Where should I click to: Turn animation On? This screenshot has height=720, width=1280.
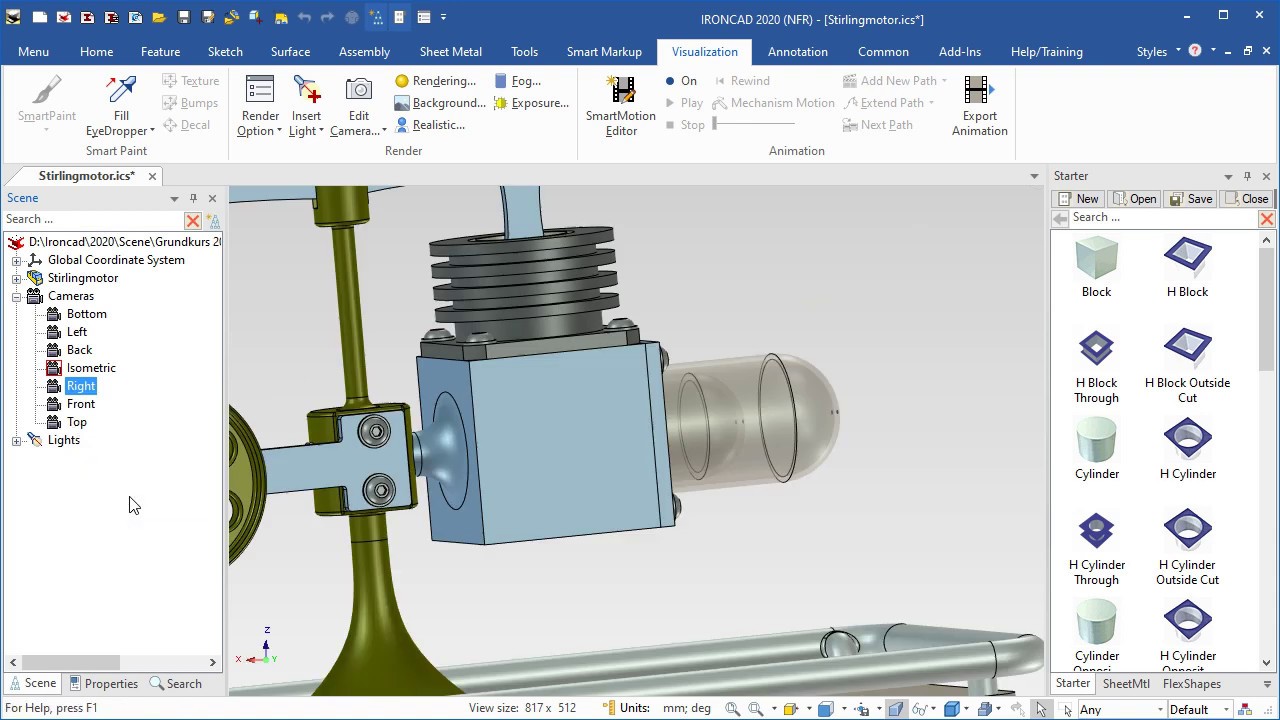click(x=680, y=81)
